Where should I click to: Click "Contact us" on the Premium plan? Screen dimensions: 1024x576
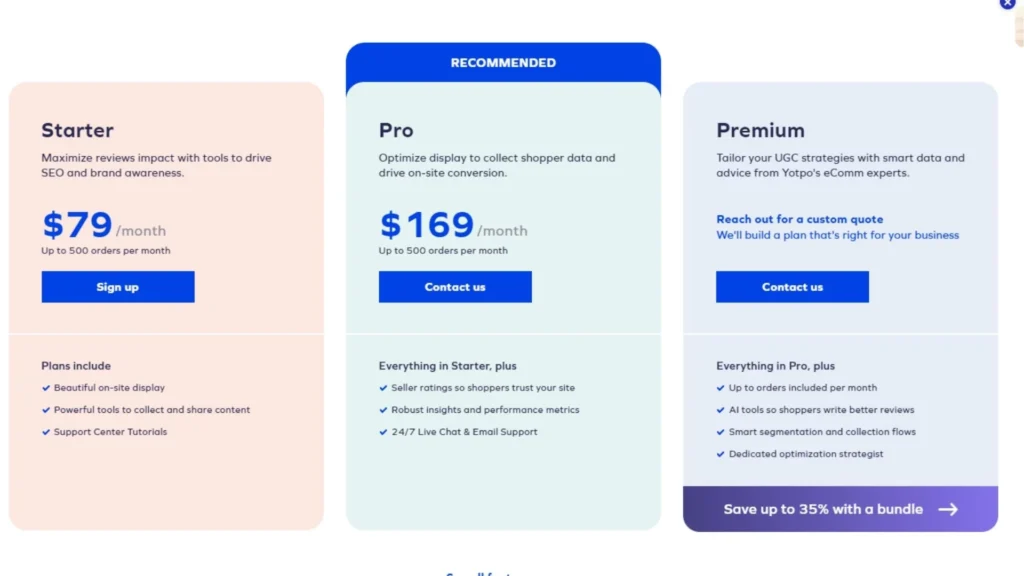coord(792,287)
